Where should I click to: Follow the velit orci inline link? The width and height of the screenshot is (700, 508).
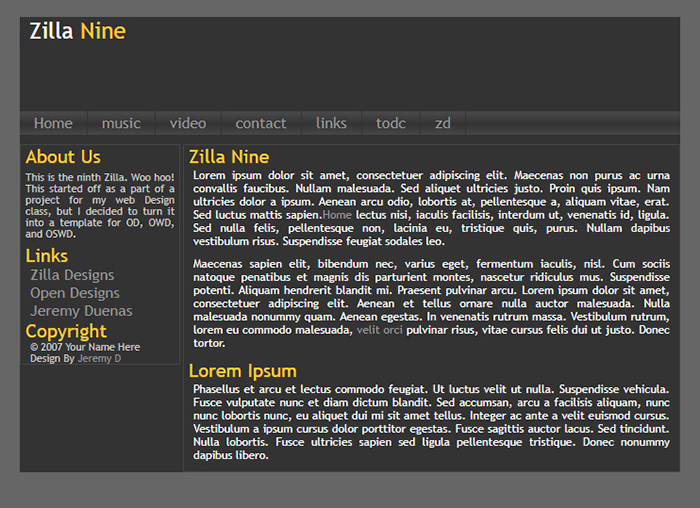point(379,330)
